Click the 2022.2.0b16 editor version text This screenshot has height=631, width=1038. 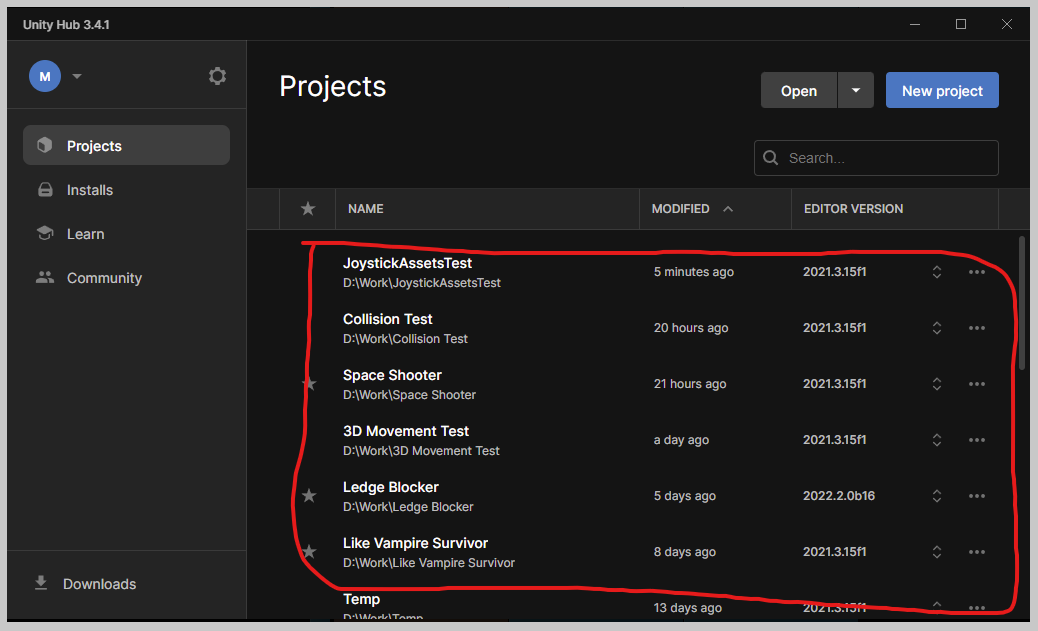pos(839,496)
